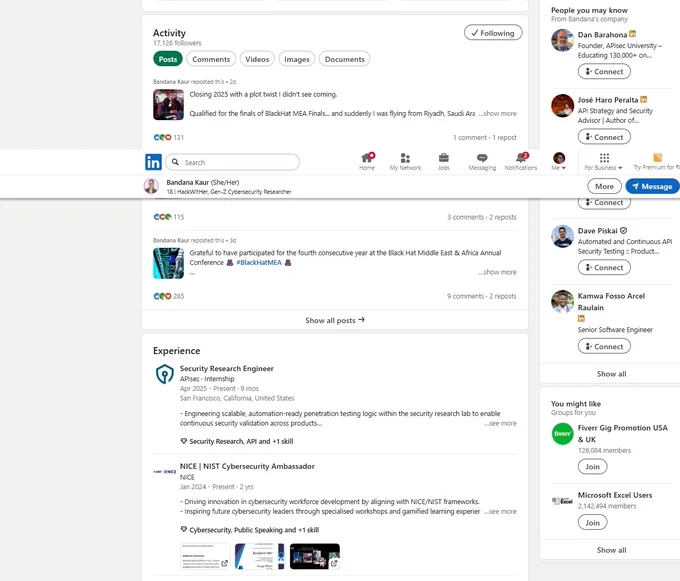The height and width of the screenshot is (581, 680).
Task: Open '9 comments · 2 reposts' link
Action: (482, 296)
